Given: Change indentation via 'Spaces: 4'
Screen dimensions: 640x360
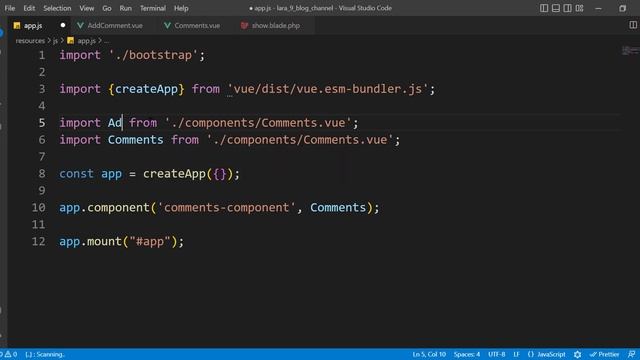Looking at the screenshot, I should [x=467, y=354].
